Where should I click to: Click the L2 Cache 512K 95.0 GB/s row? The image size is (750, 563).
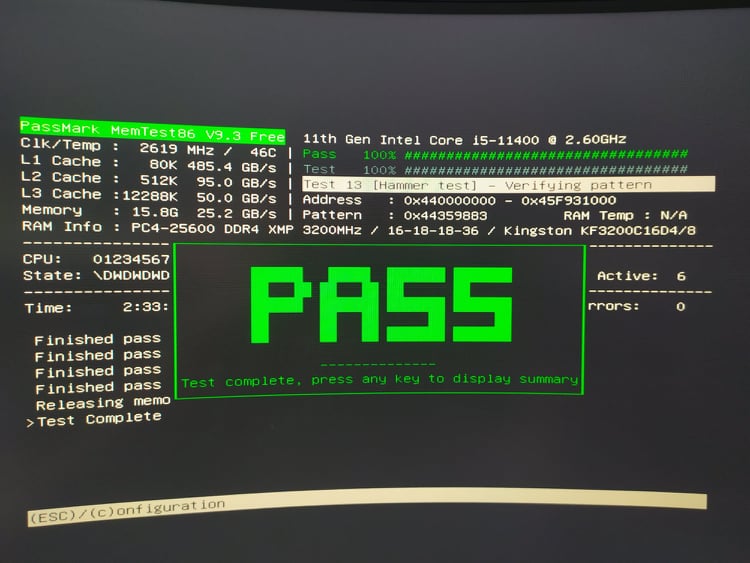(149, 179)
